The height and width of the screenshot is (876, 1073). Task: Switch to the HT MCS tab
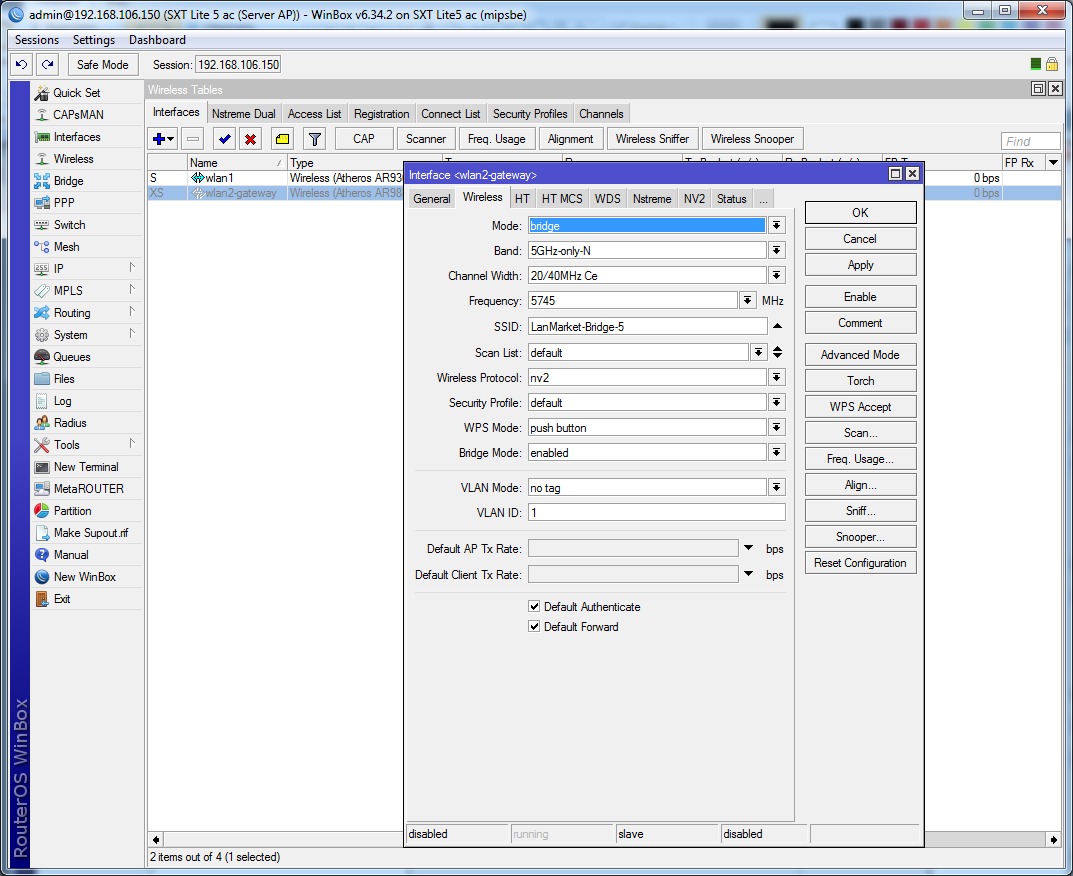(x=562, y=199)
